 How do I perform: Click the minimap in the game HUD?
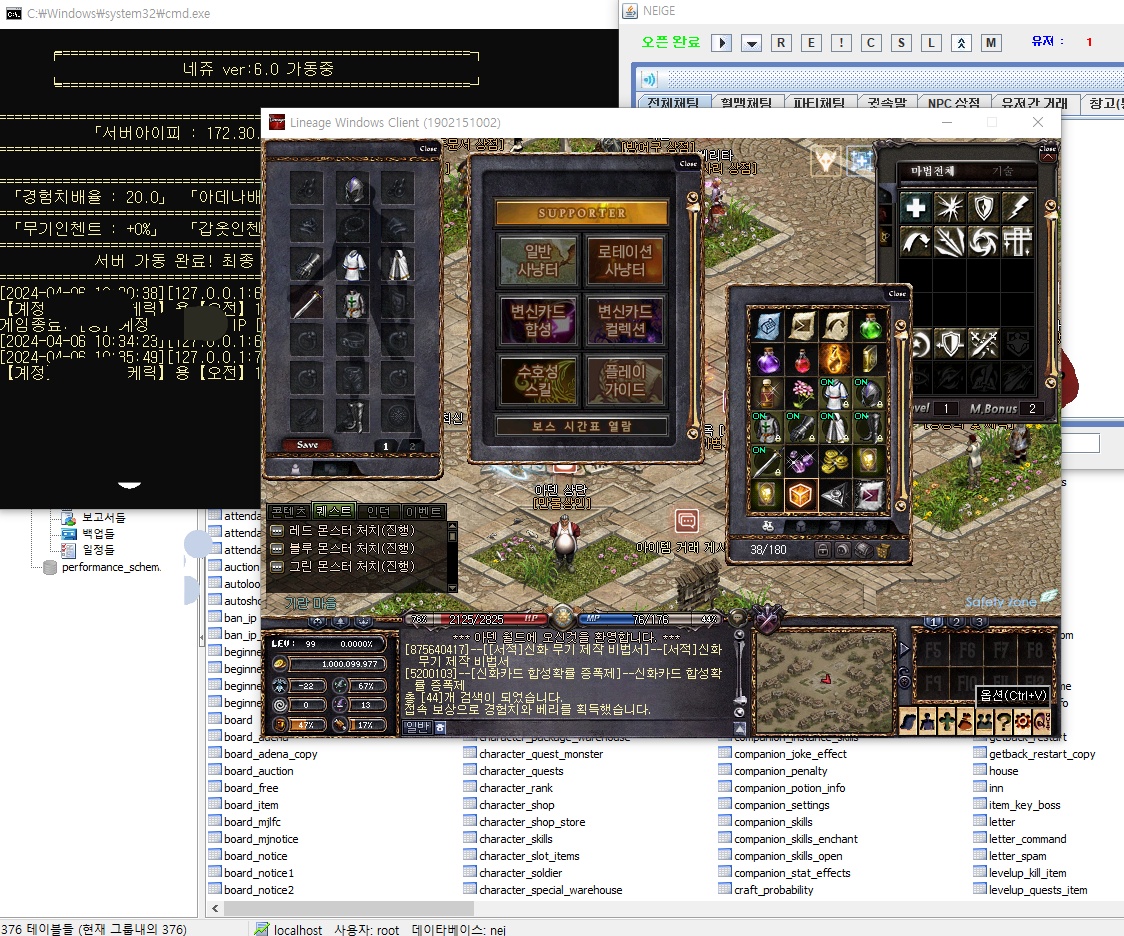click(x=824, y=681)
